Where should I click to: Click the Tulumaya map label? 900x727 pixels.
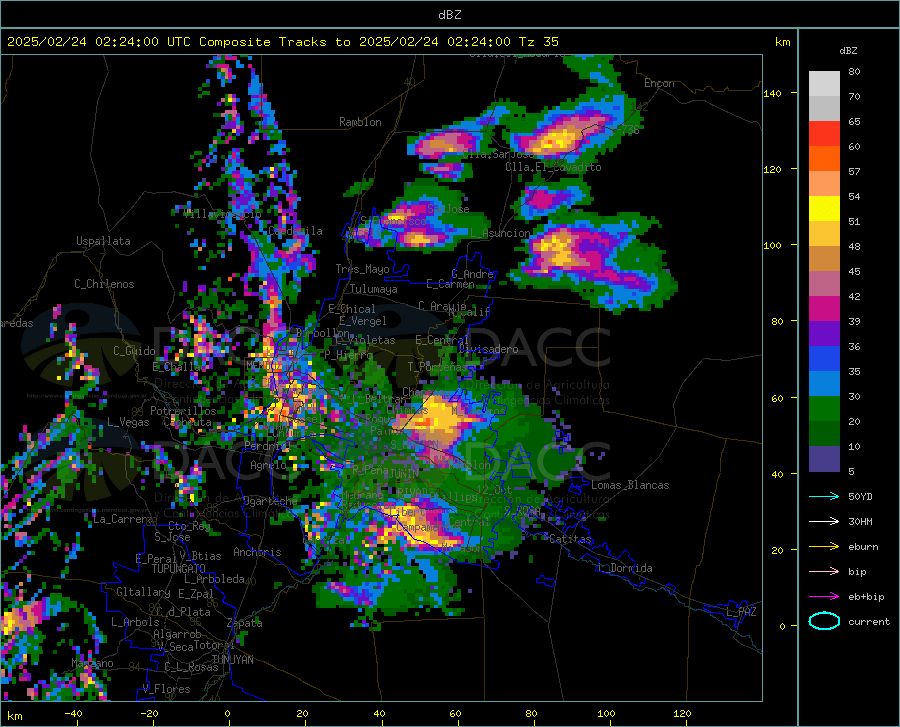pos(373,289)
